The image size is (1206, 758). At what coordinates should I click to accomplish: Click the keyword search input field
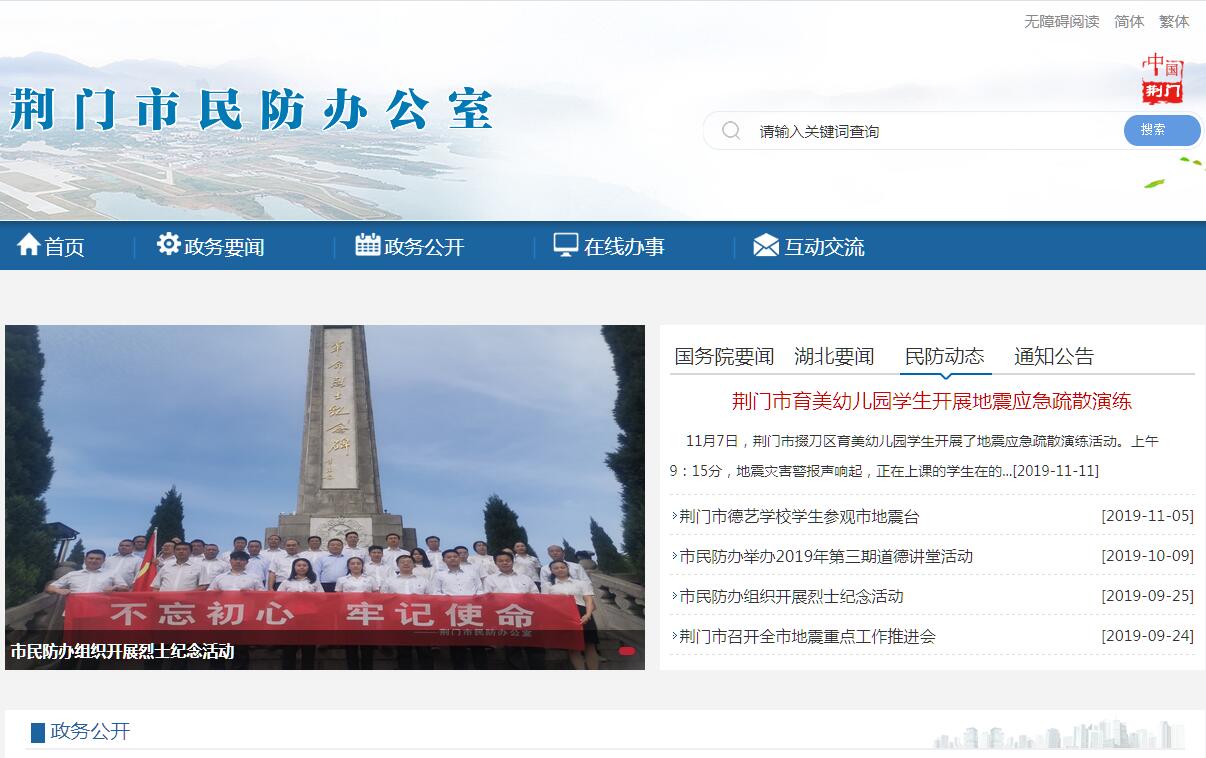(935, 131)
